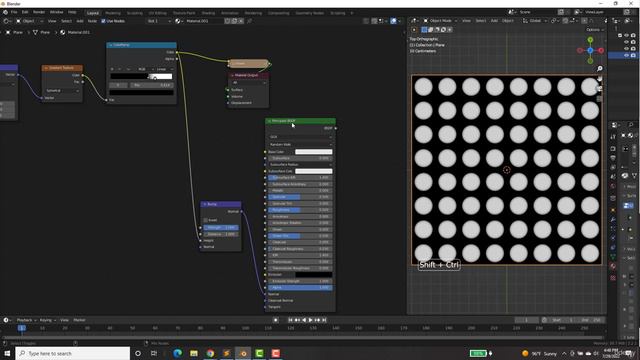Open the Render properties tab icon
Viewport: 640px width, 360px height.
613,149
